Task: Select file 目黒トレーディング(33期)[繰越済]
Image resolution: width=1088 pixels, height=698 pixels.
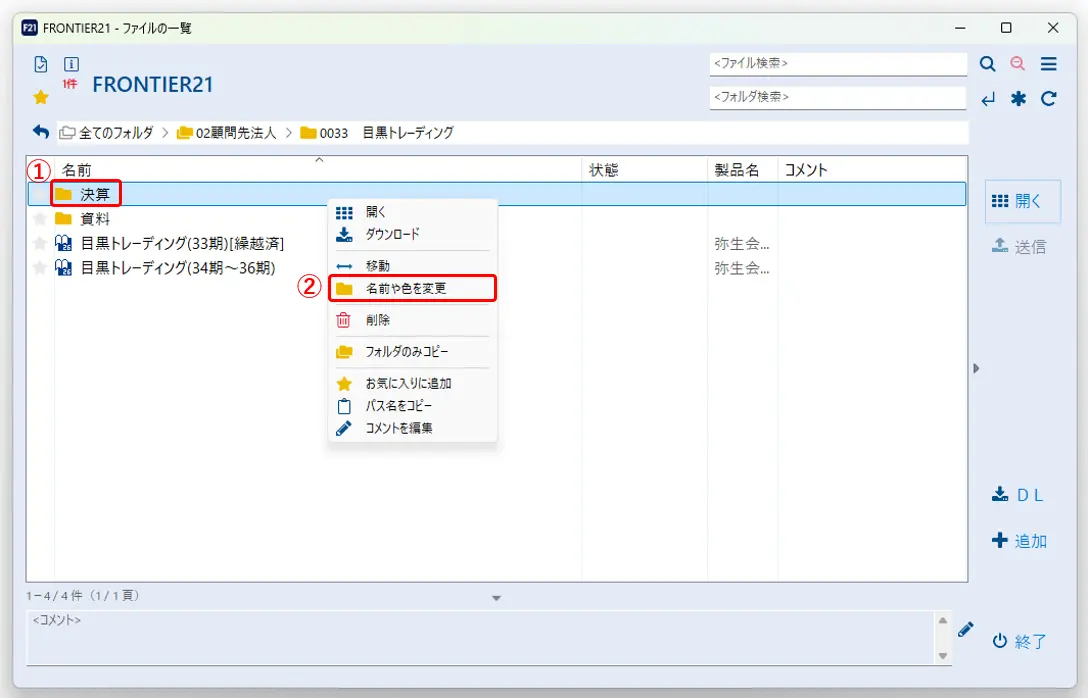Action: pos(182,244)
